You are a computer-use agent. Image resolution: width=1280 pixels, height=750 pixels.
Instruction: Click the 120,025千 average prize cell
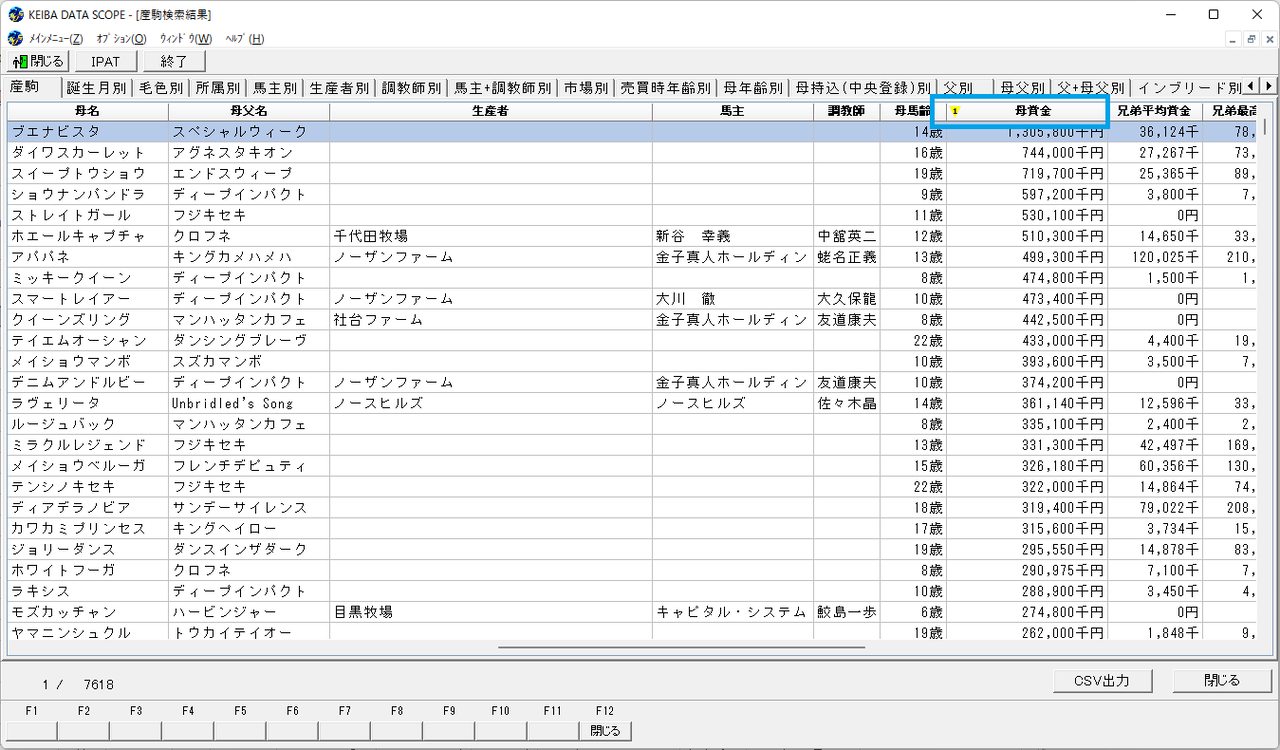tap(1155, 257)
